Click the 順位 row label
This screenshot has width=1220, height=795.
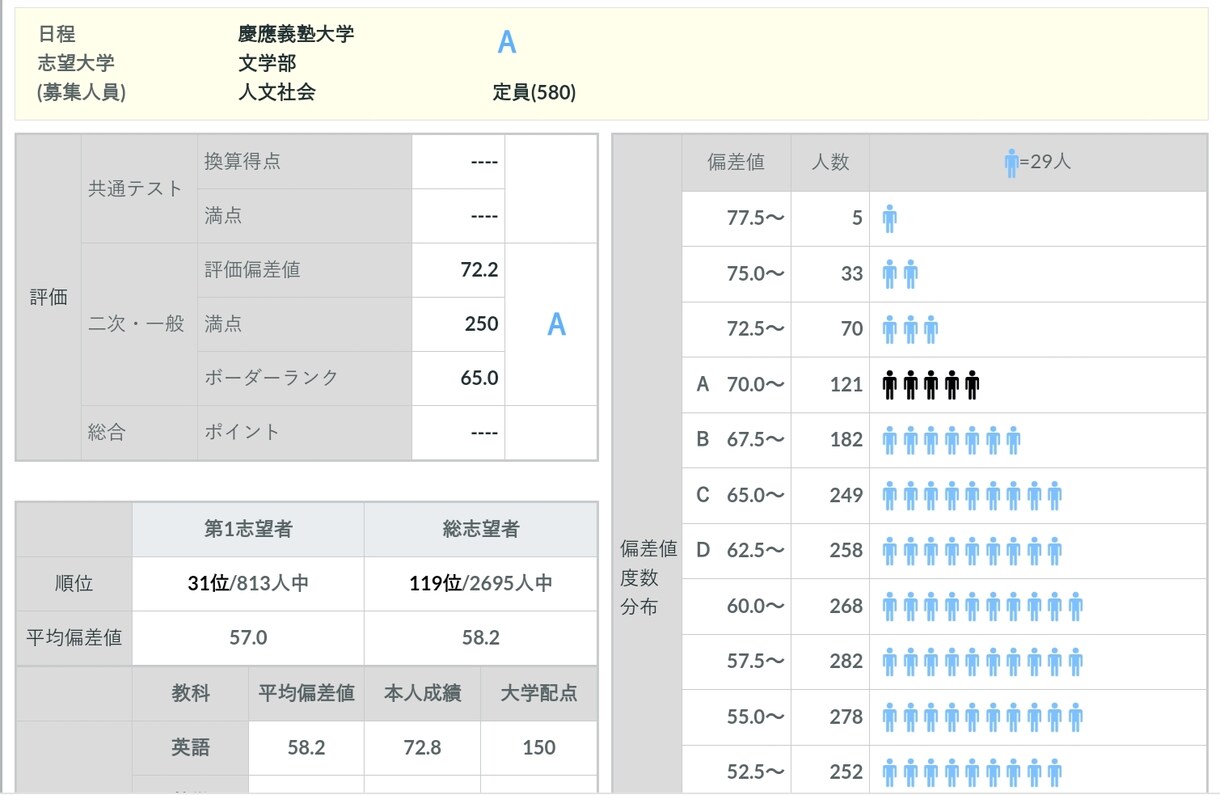click(x=74, y=584)
